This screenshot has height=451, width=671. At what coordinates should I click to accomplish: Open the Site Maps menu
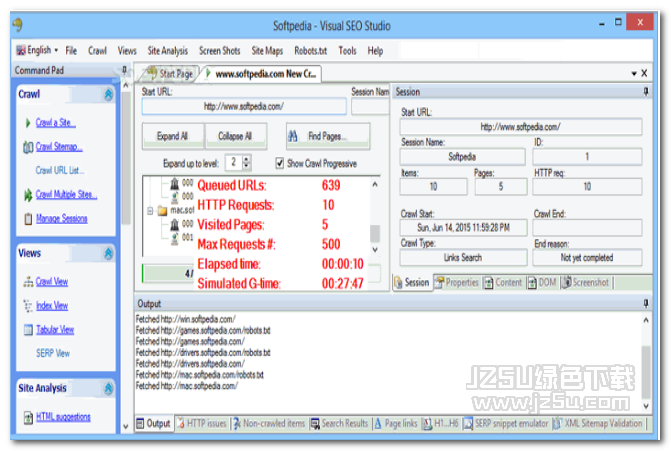coord(267,51)
